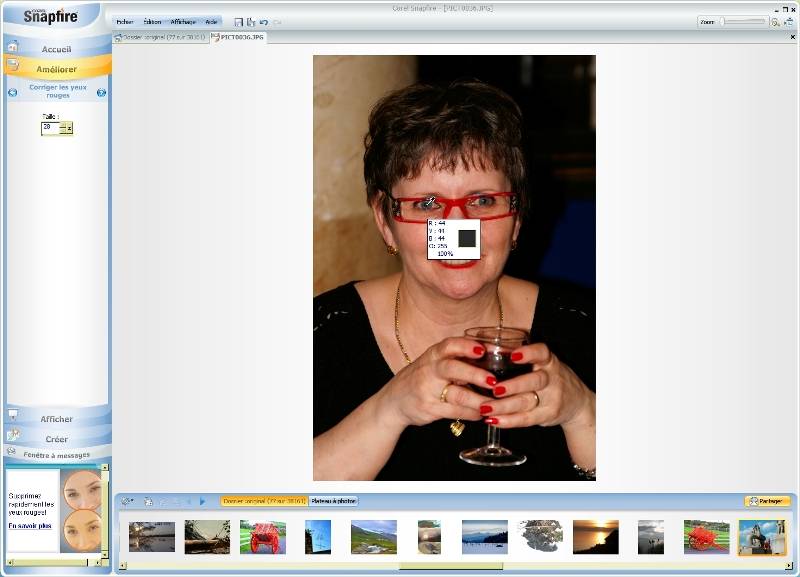800x577 pixels.
Task: Open the Taille size dropdown arrow
Action: coord(69,128)
